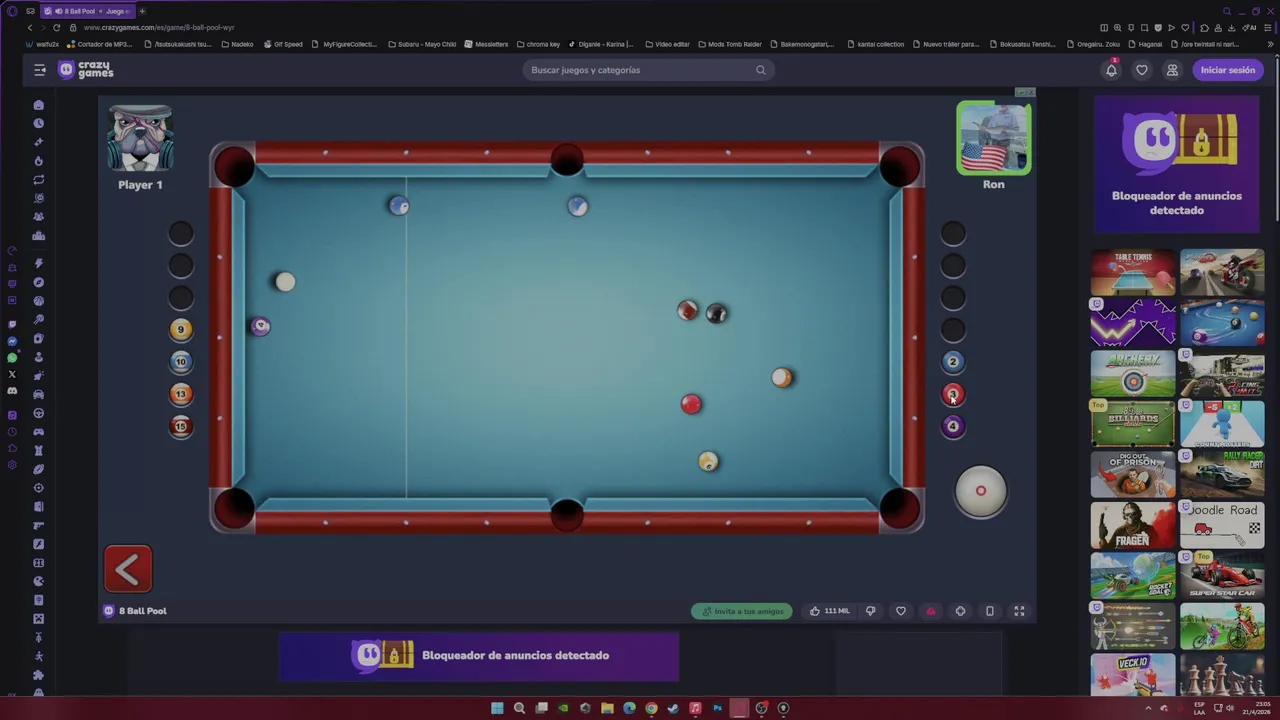1280x720 pixels.
Task: Open the Rally Racer Dirt thumbnail
Action: tap(1222, 474)
